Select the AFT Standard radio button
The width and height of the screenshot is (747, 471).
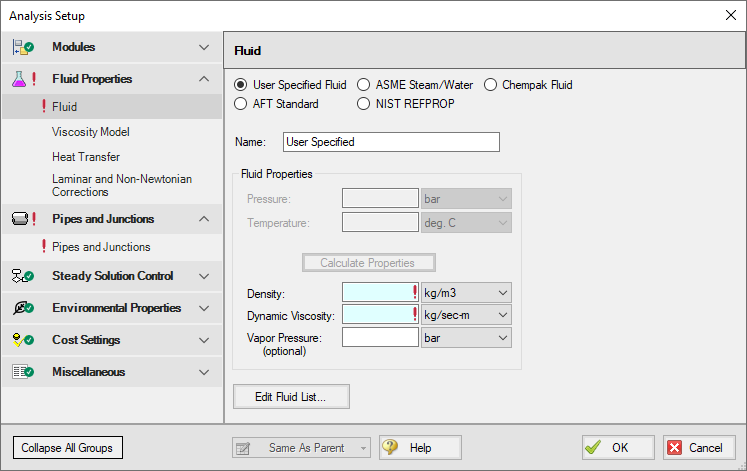240,103
